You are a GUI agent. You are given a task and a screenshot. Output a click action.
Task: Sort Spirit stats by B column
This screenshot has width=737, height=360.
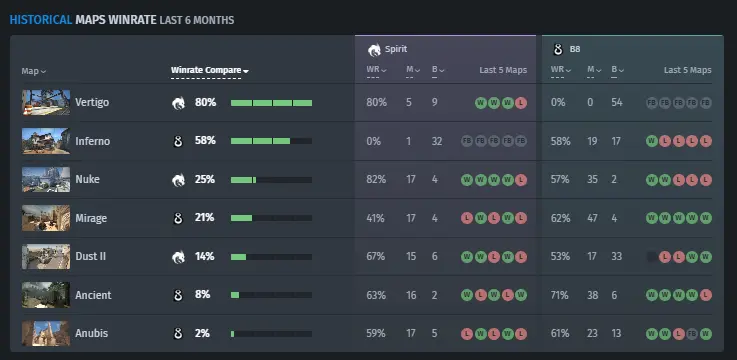point(438,70)
